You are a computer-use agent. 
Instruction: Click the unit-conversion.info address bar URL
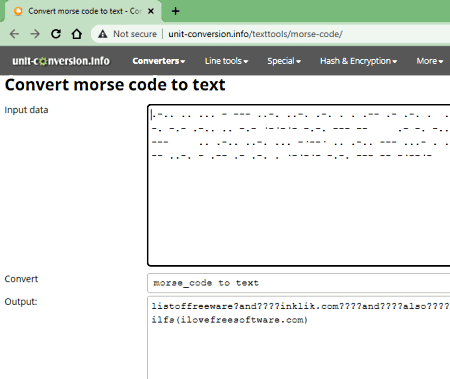pos(255,34)
